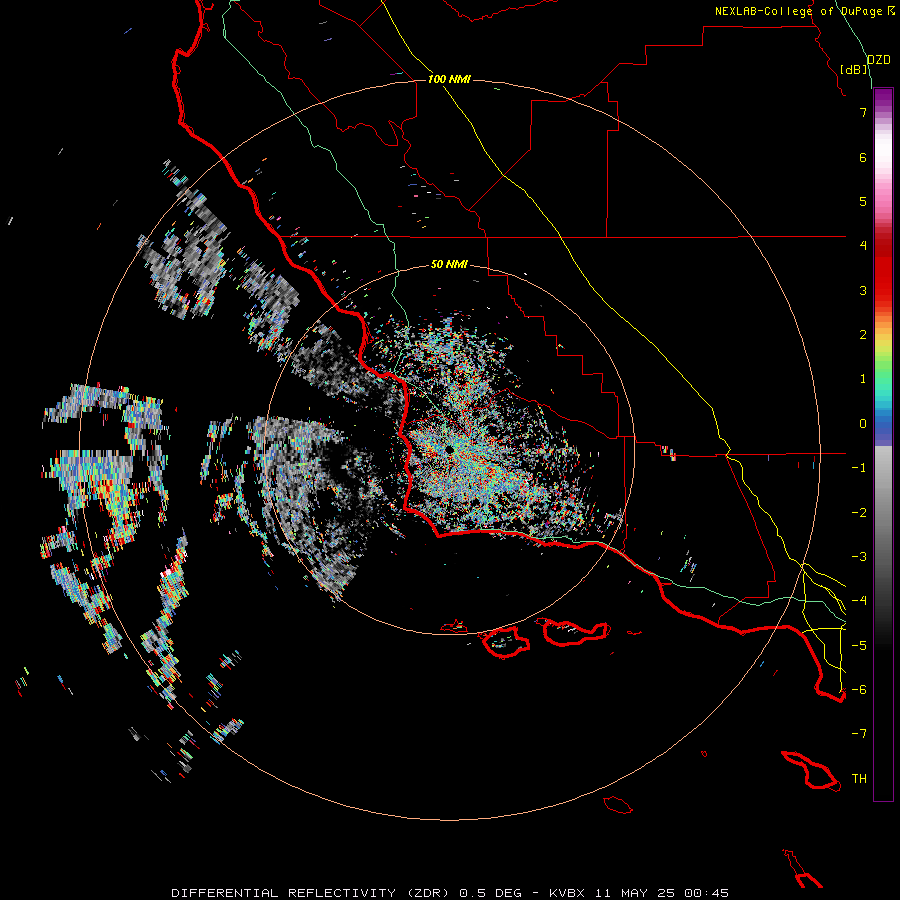Click the [dB] unit label
The height and width of the screenshot is (900, 900).
click(x=854, y=69)
